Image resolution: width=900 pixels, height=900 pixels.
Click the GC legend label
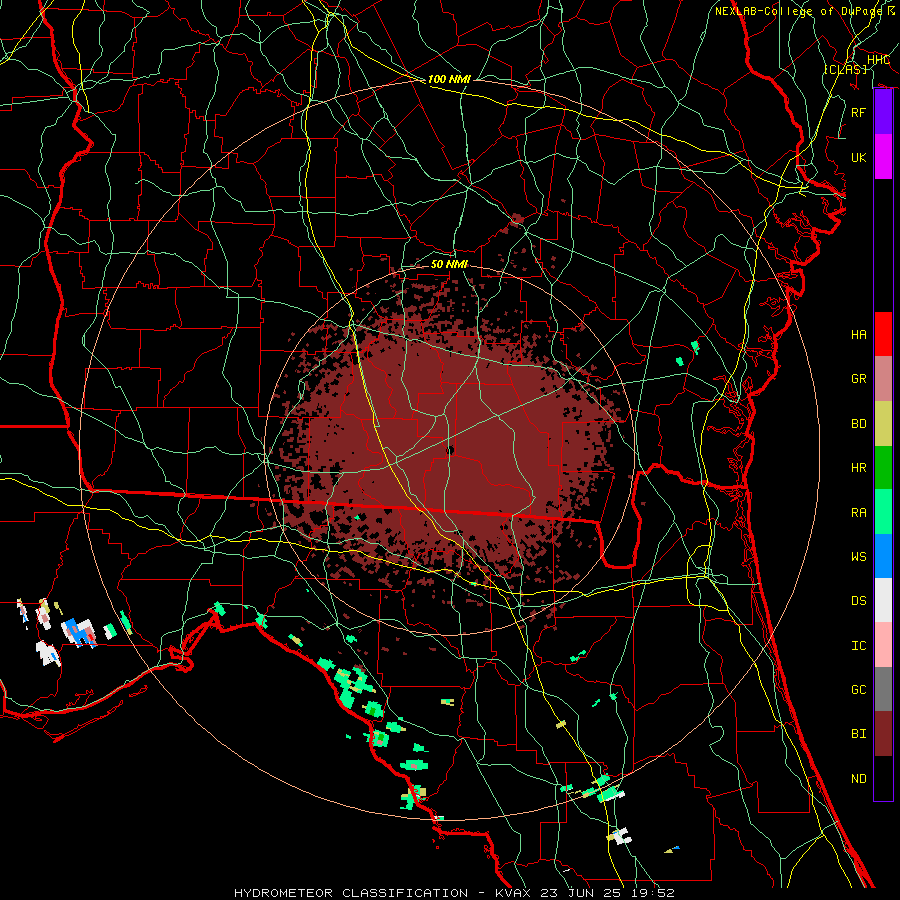point(859,690)
